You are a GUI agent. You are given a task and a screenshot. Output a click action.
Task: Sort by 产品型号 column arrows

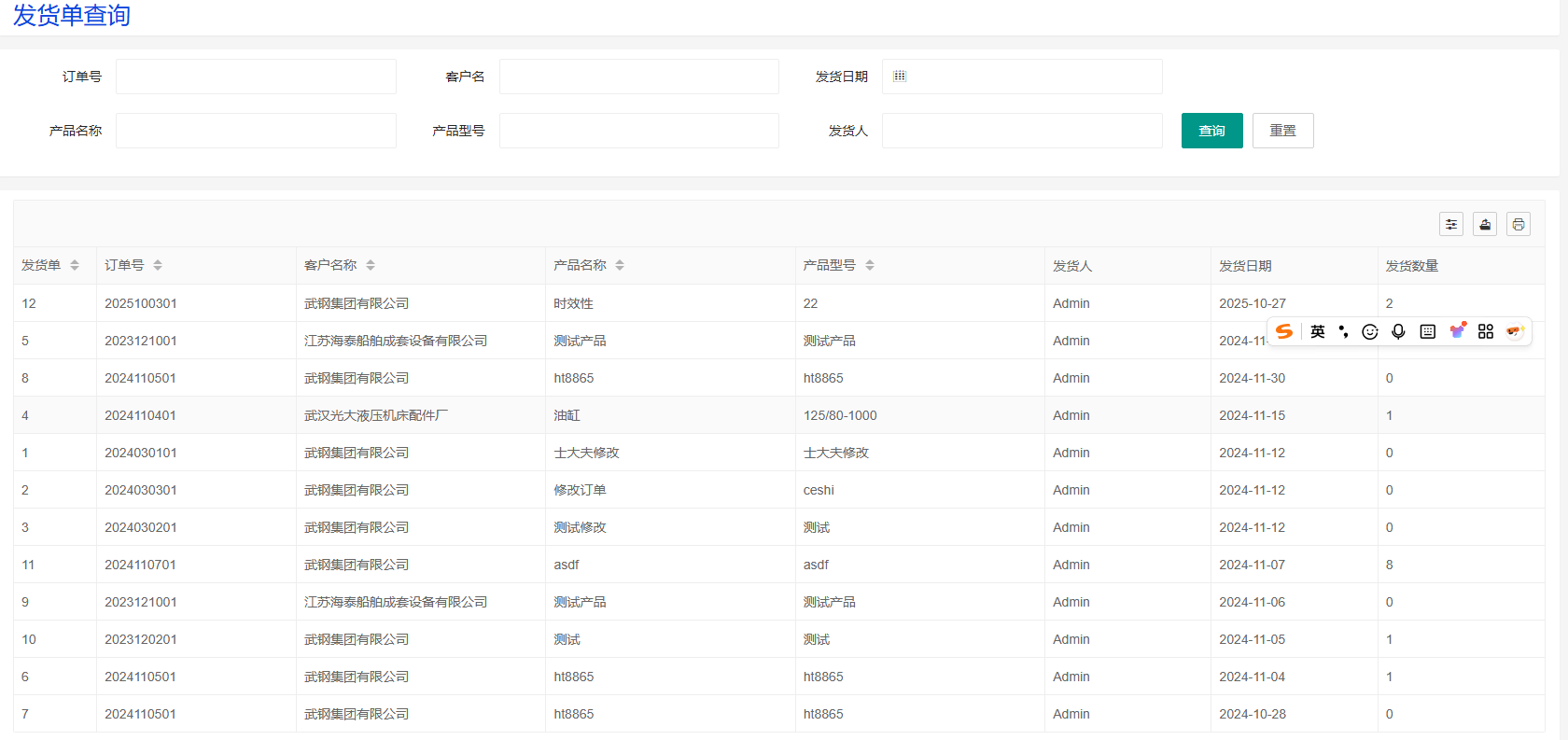pyautogui.click(x=870, y=265)
